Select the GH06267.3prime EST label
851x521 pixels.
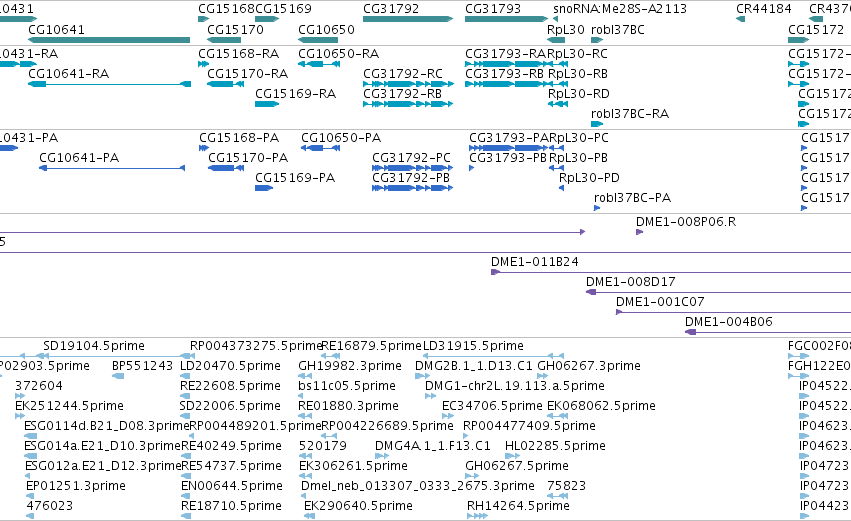pyautogui.click(x=589, y=366)
